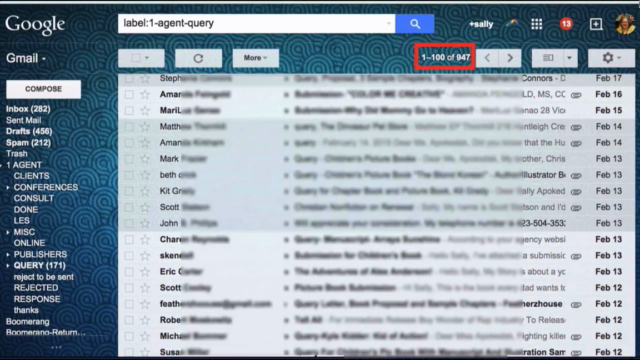Screen dimensions: 640x360
Task: Select the Amanda Feb 16 message checkbox
Action: pos(129,95)
